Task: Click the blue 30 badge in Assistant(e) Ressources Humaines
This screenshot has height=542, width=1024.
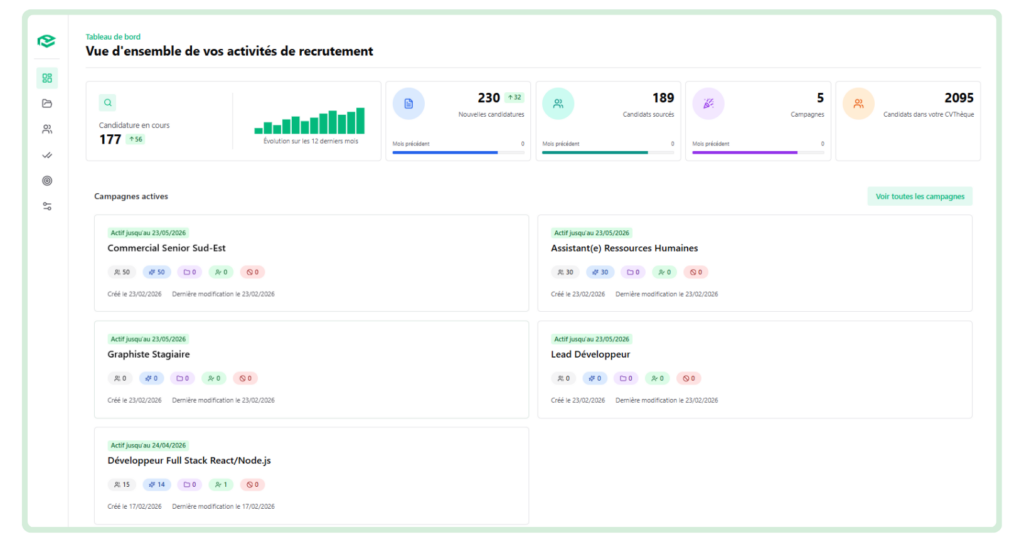Action: click(x=599, y=272)
